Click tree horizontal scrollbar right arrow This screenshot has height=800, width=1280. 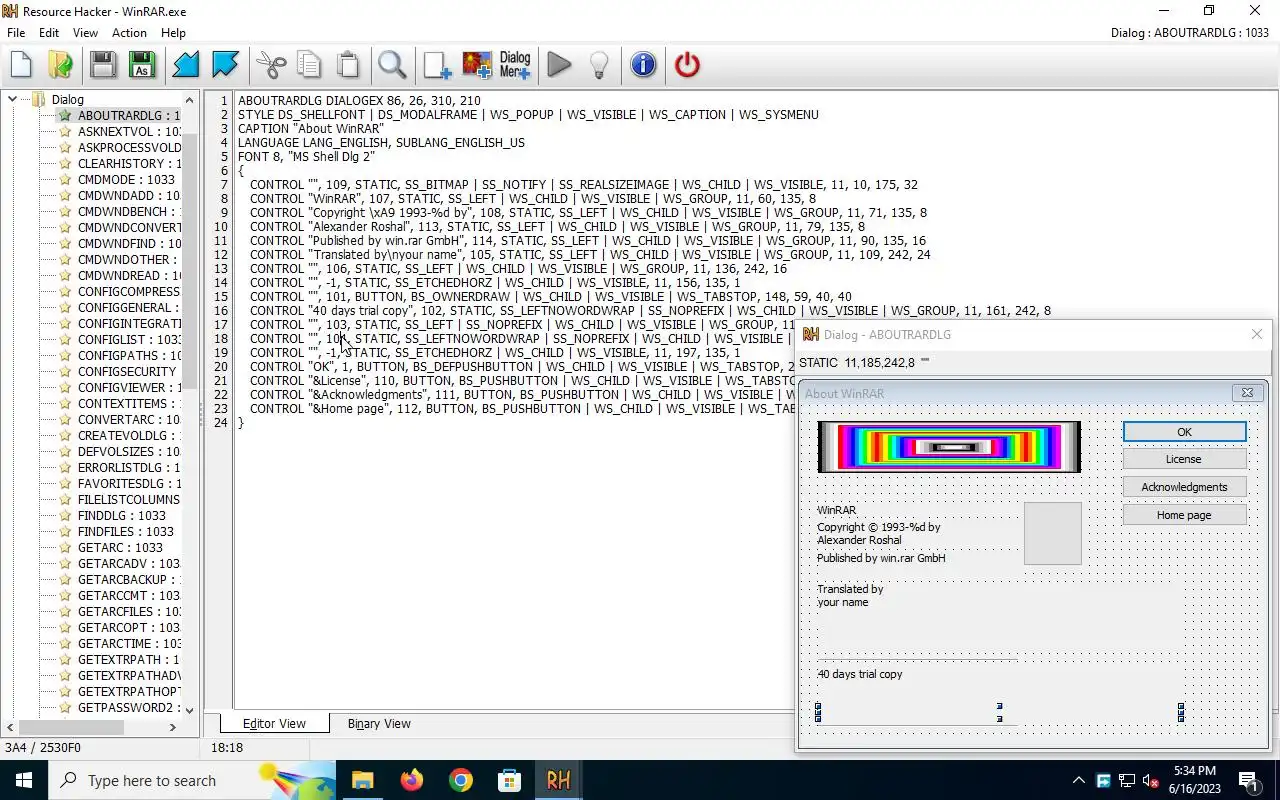point(172,727)
